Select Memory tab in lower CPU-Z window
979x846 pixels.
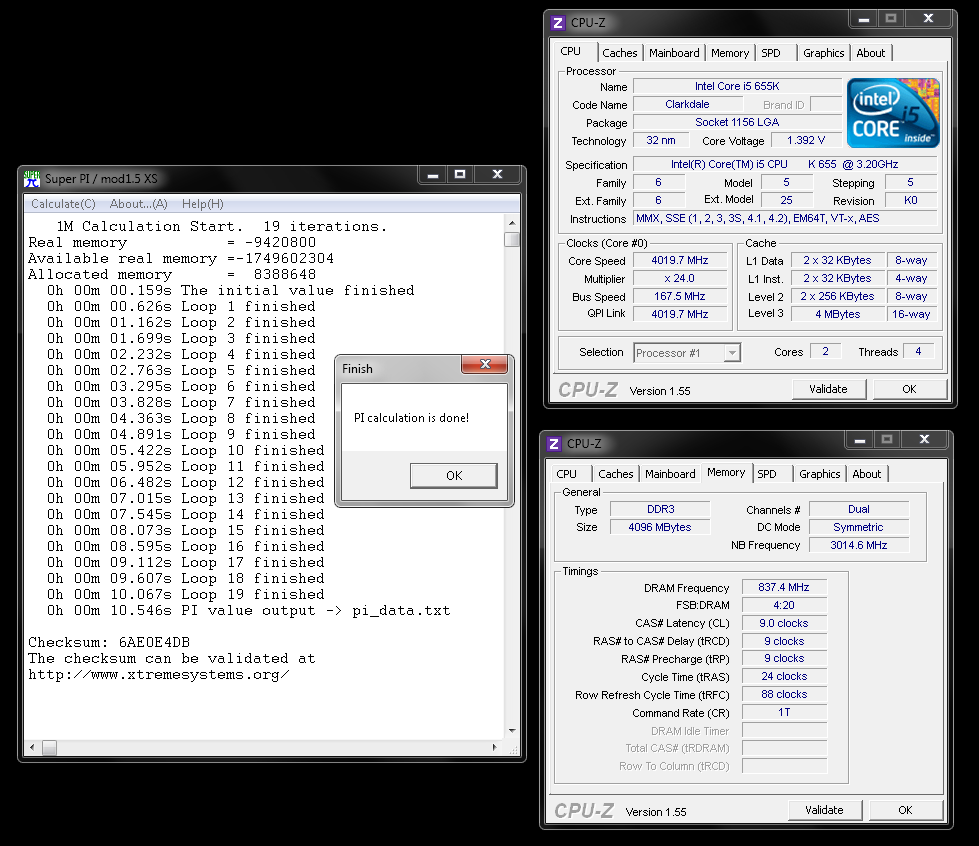point(726,473)
